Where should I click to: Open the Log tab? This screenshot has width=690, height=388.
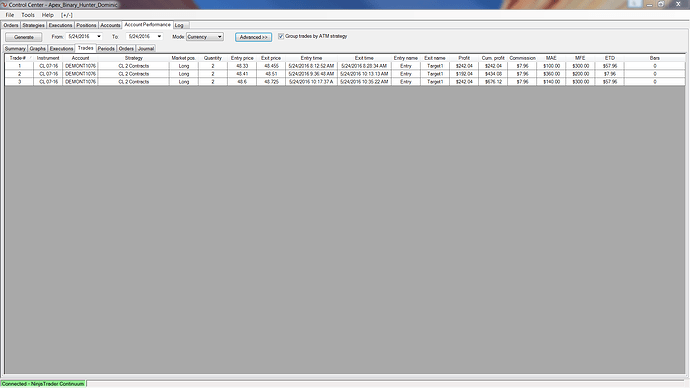pyautogui.click(x=179, y=26)
